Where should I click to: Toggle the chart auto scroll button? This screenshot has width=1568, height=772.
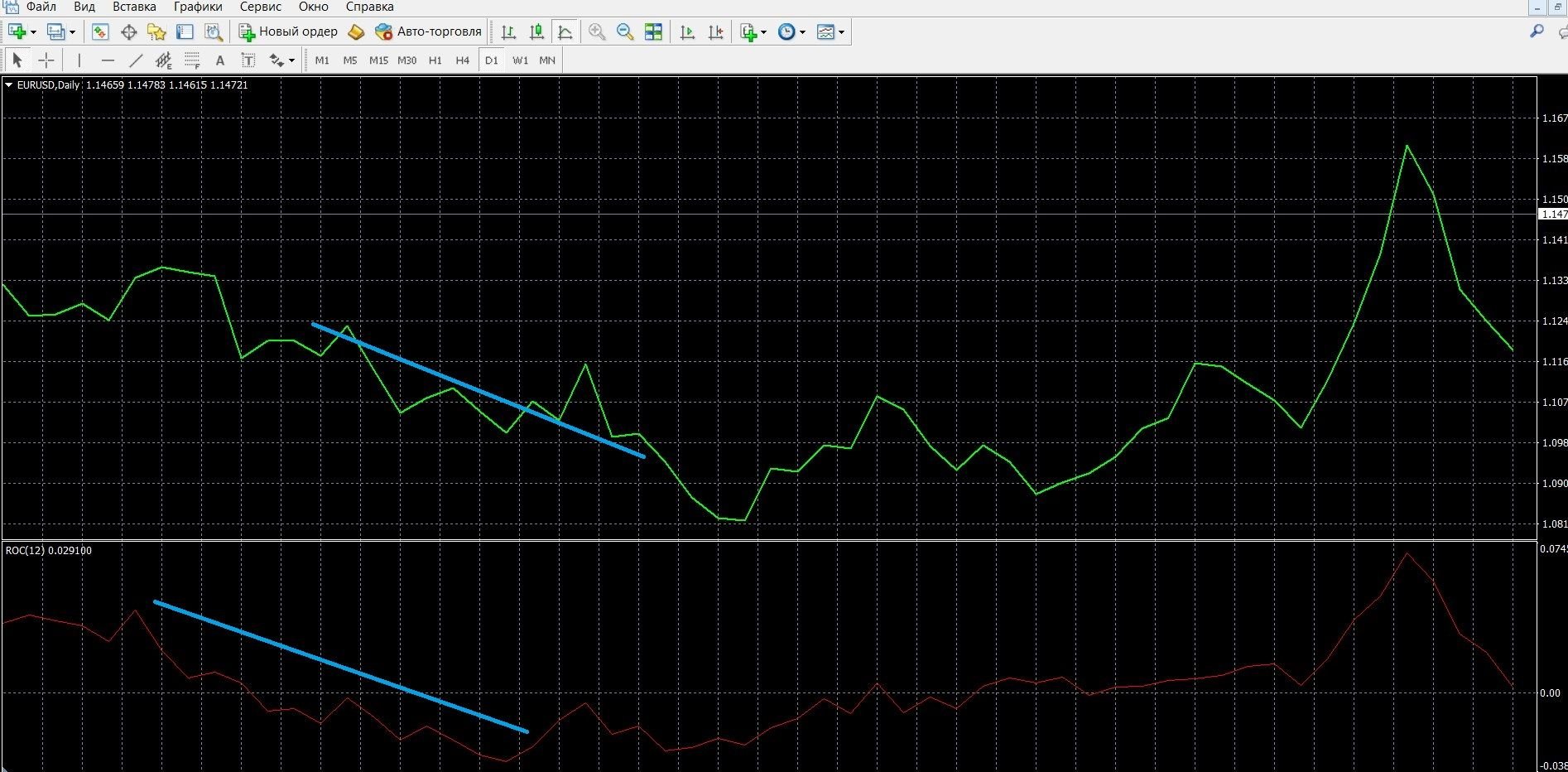coord(687,32)
